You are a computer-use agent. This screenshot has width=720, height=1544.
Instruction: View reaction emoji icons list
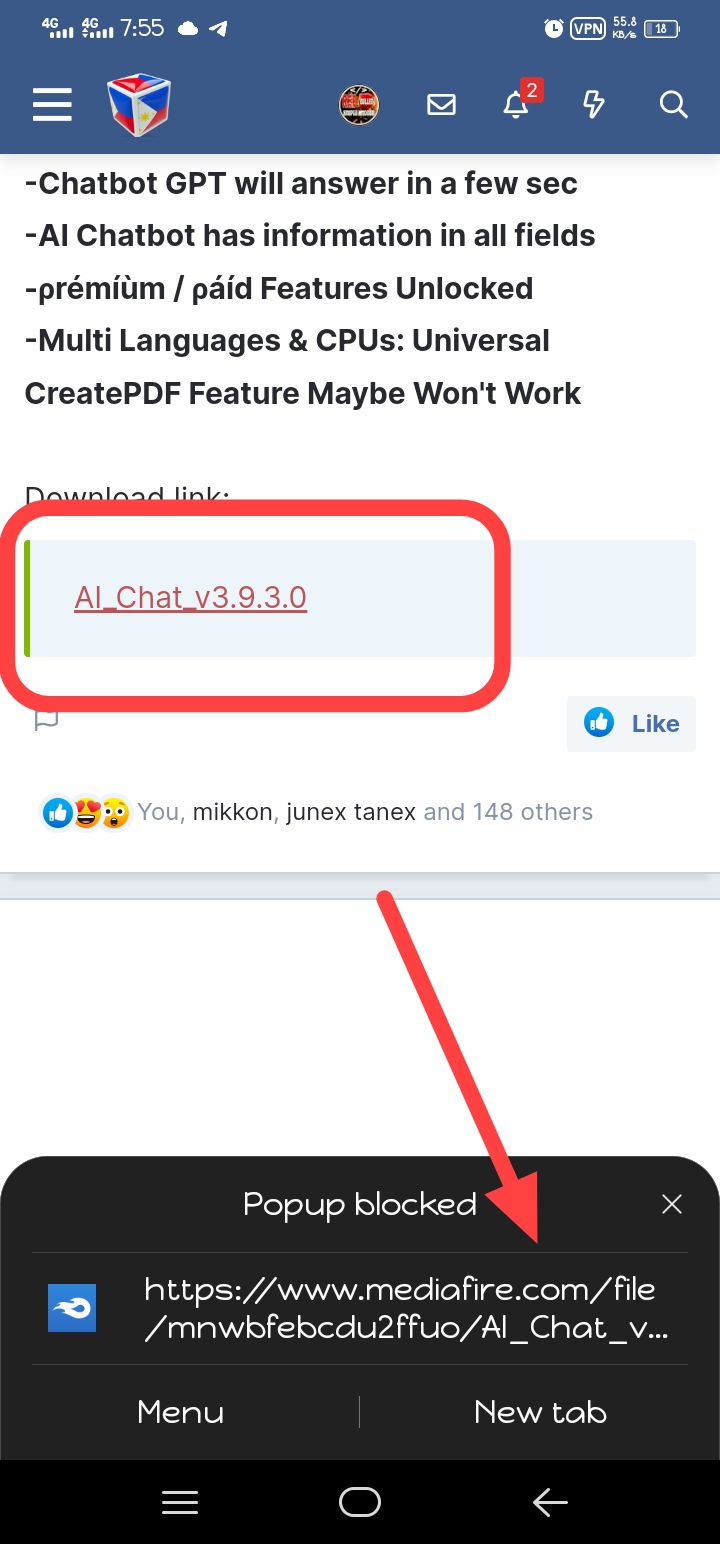pyautogui.click(x=86, y=812)
